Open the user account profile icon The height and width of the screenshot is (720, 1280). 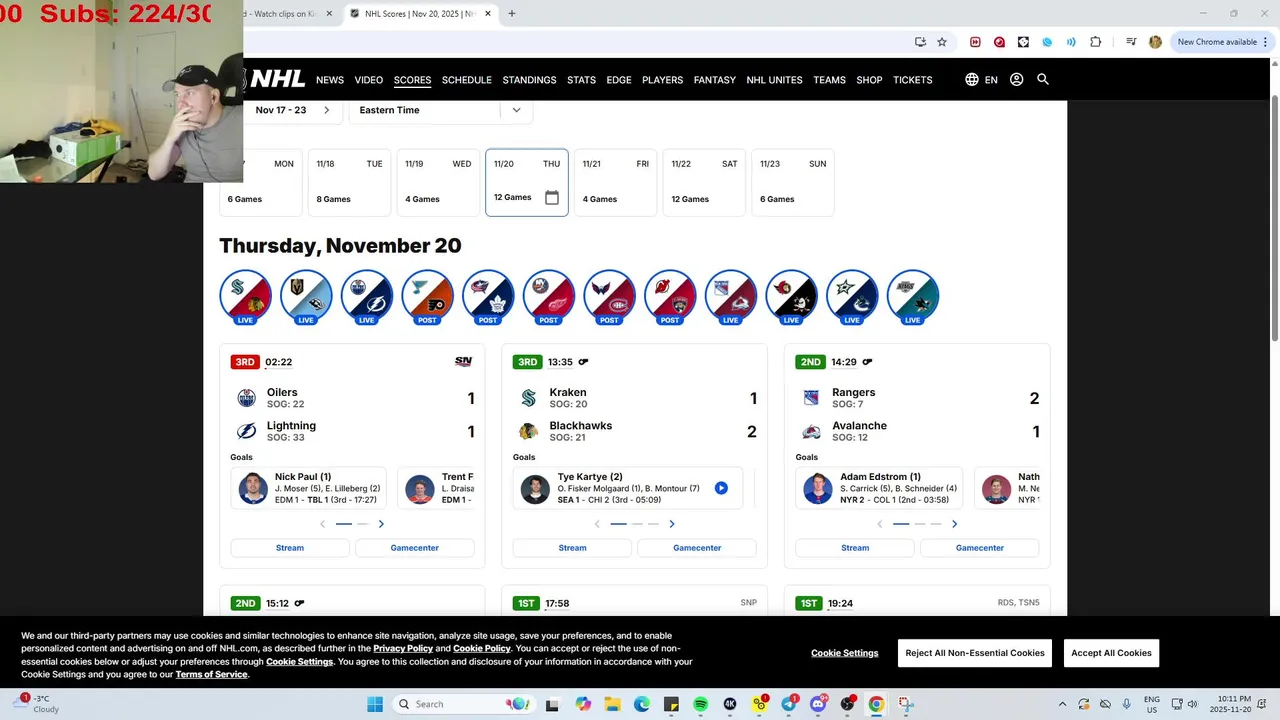coord(1016,79)
